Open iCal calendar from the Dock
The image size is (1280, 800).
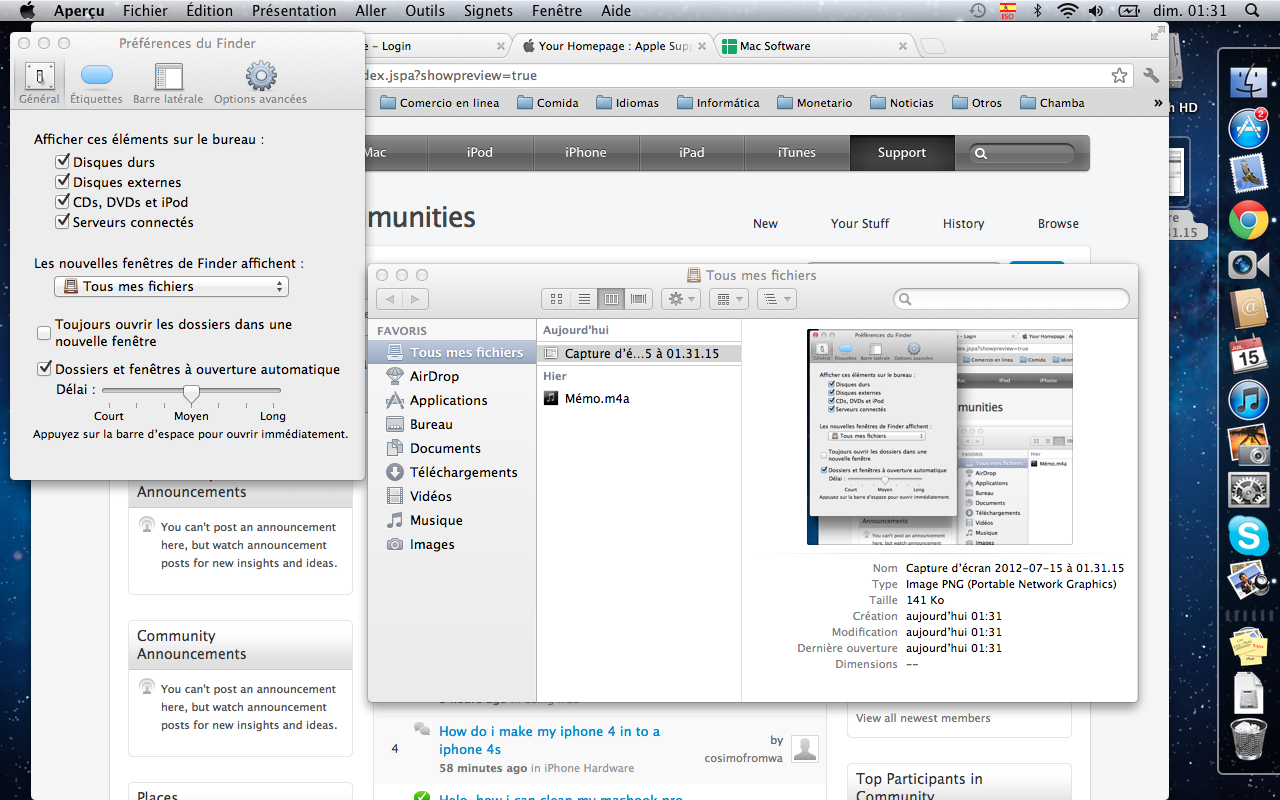[1249, 354]
